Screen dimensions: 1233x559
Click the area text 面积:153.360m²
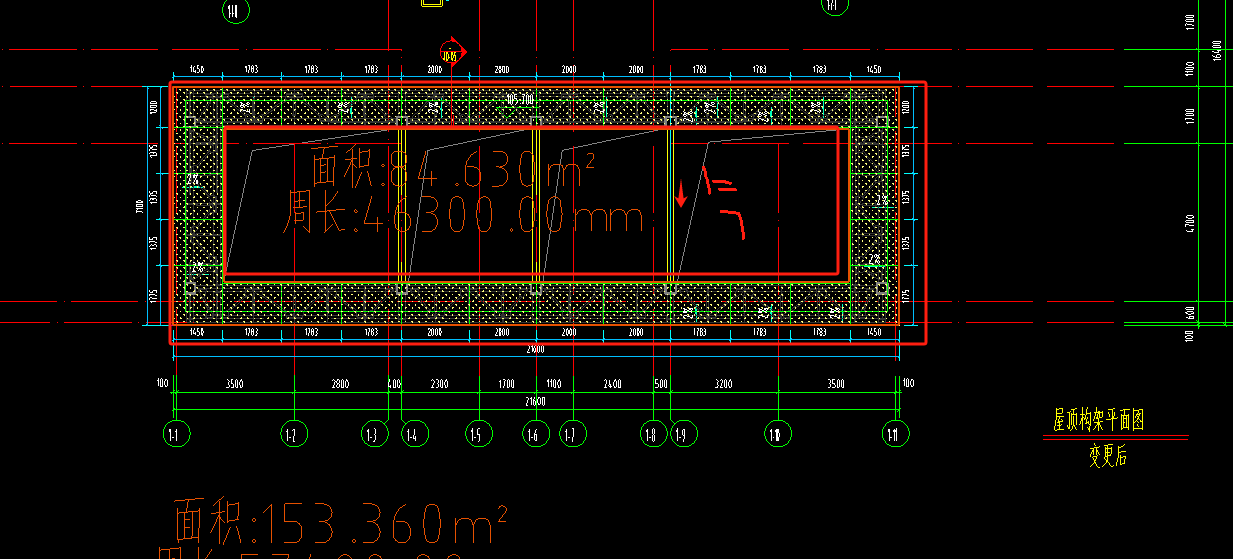(x=341, y=521)
